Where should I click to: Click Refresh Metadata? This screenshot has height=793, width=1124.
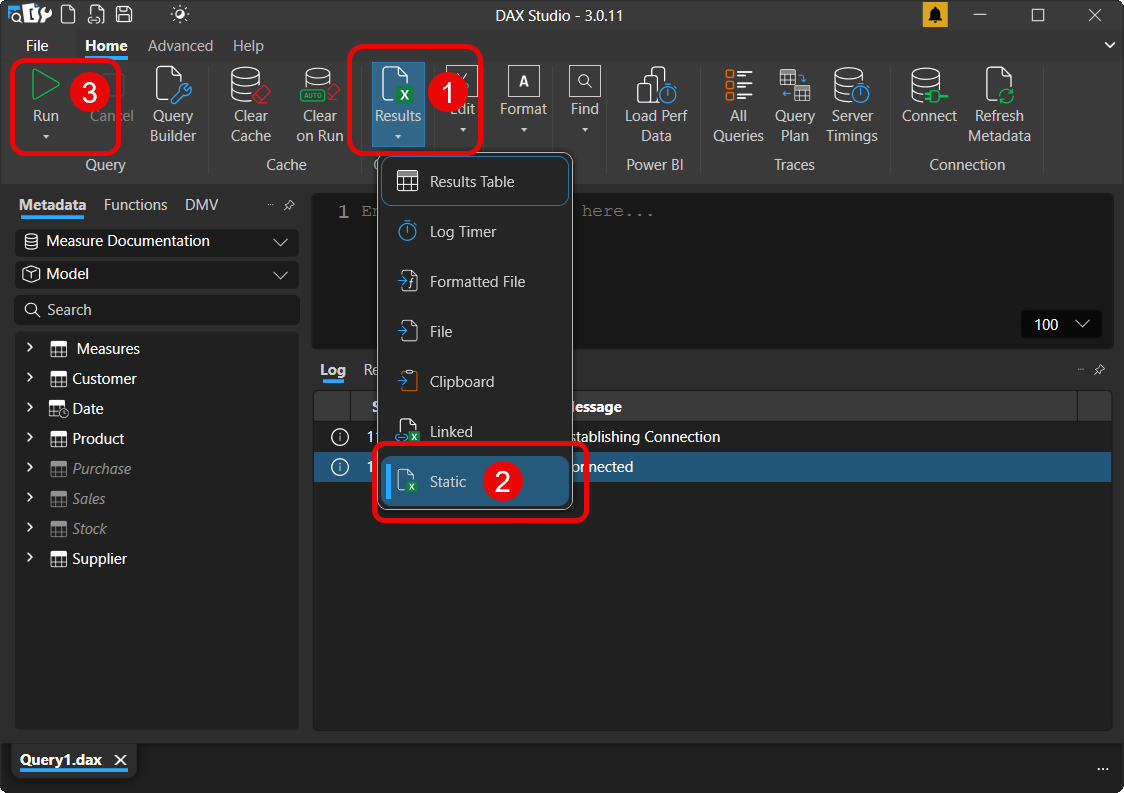click(999, 105)
